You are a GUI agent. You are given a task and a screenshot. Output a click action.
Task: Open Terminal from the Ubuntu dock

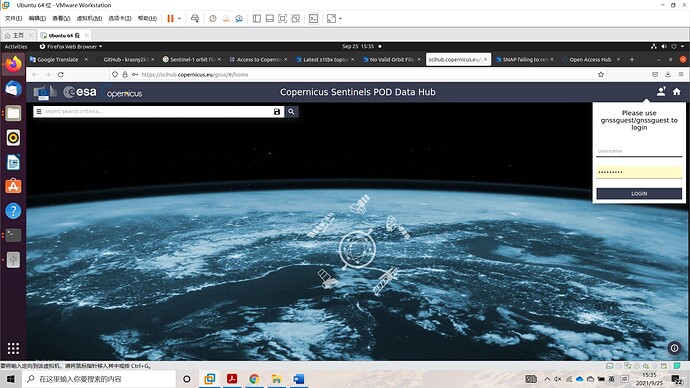(x=13, y=235)
